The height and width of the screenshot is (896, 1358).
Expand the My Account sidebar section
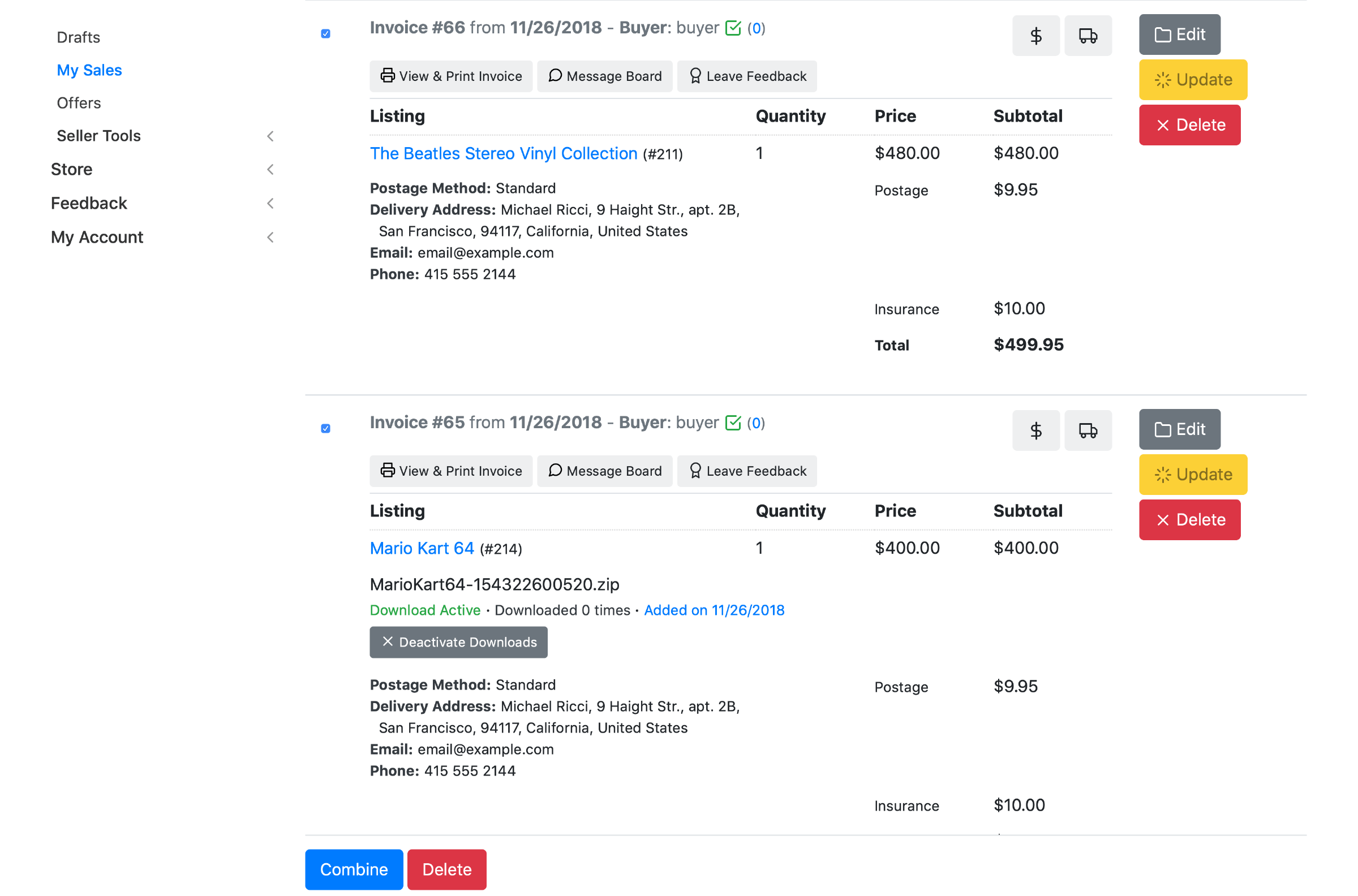click(x=97, y=237)
